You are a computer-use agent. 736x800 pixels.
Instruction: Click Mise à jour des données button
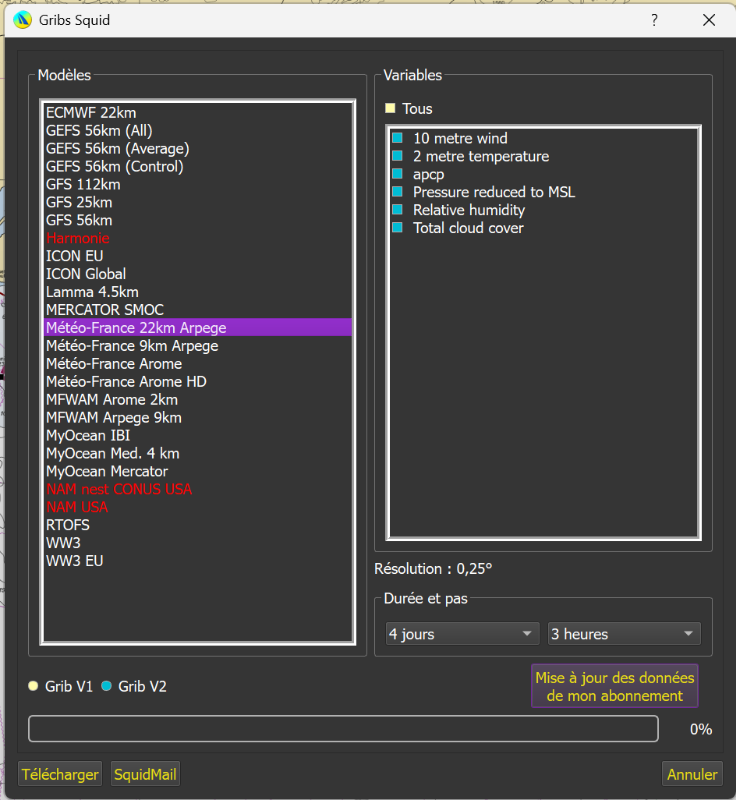[614, 686]
